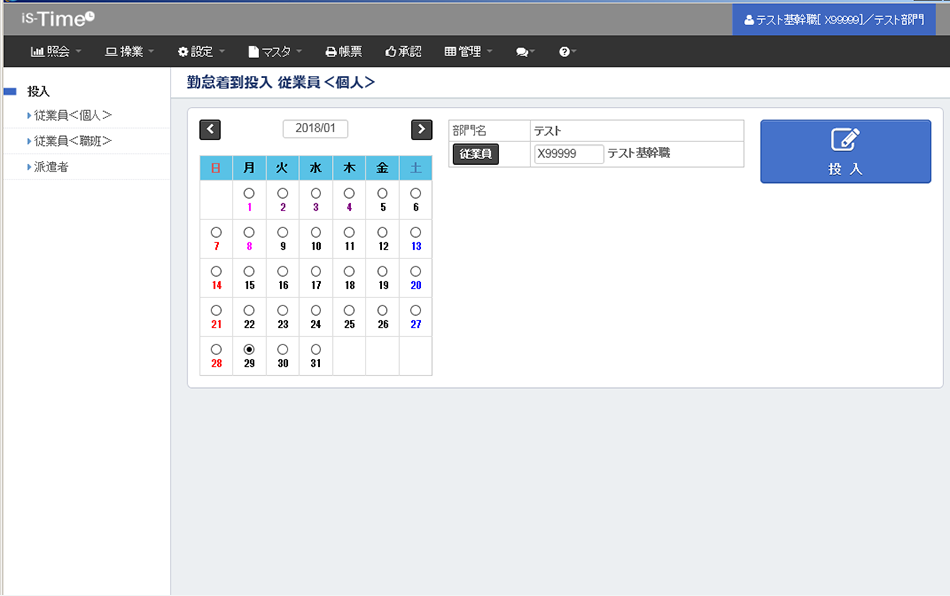Select the radio button for day 7

coord(216,233)
